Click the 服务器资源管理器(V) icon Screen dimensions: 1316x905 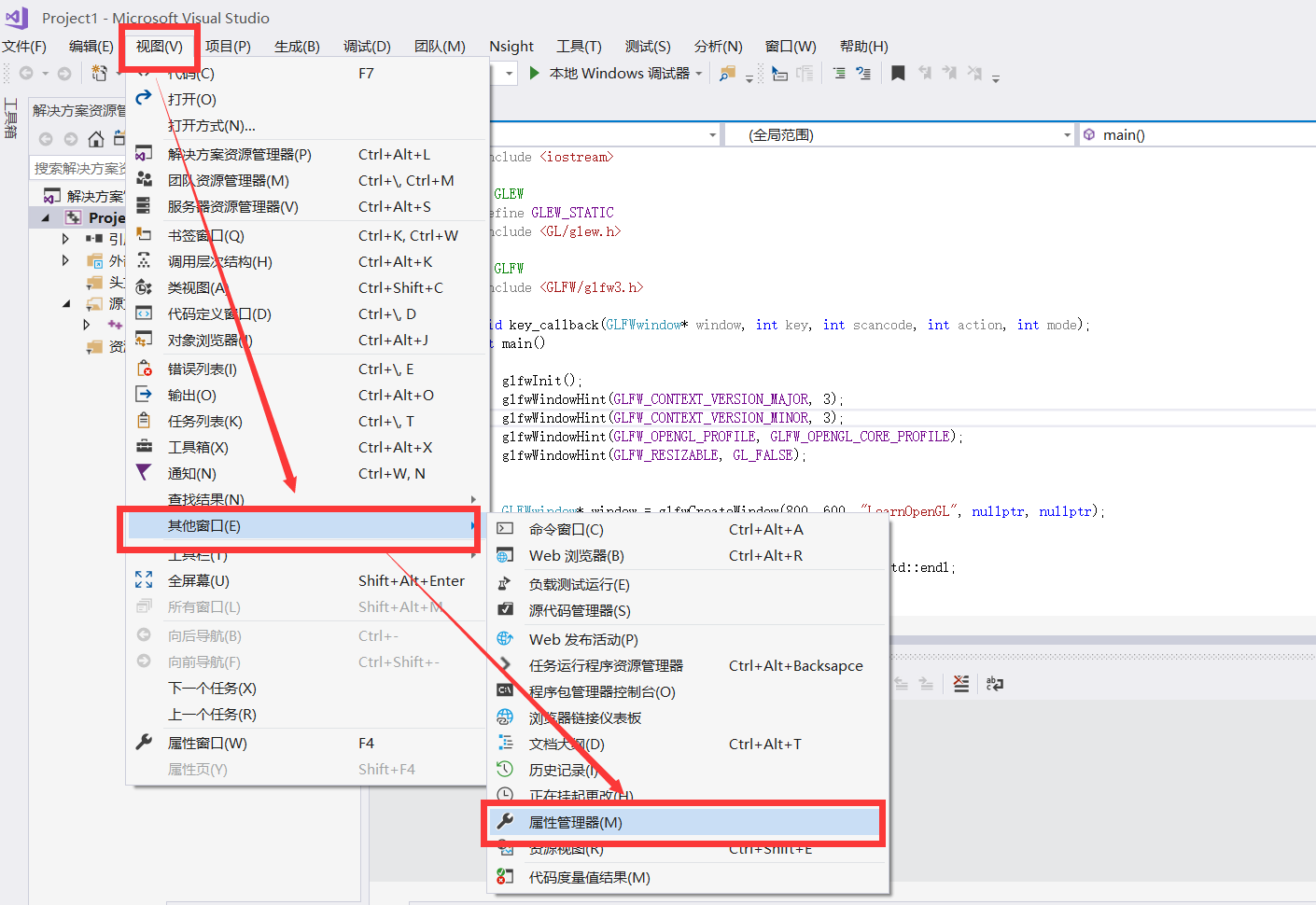144,205
